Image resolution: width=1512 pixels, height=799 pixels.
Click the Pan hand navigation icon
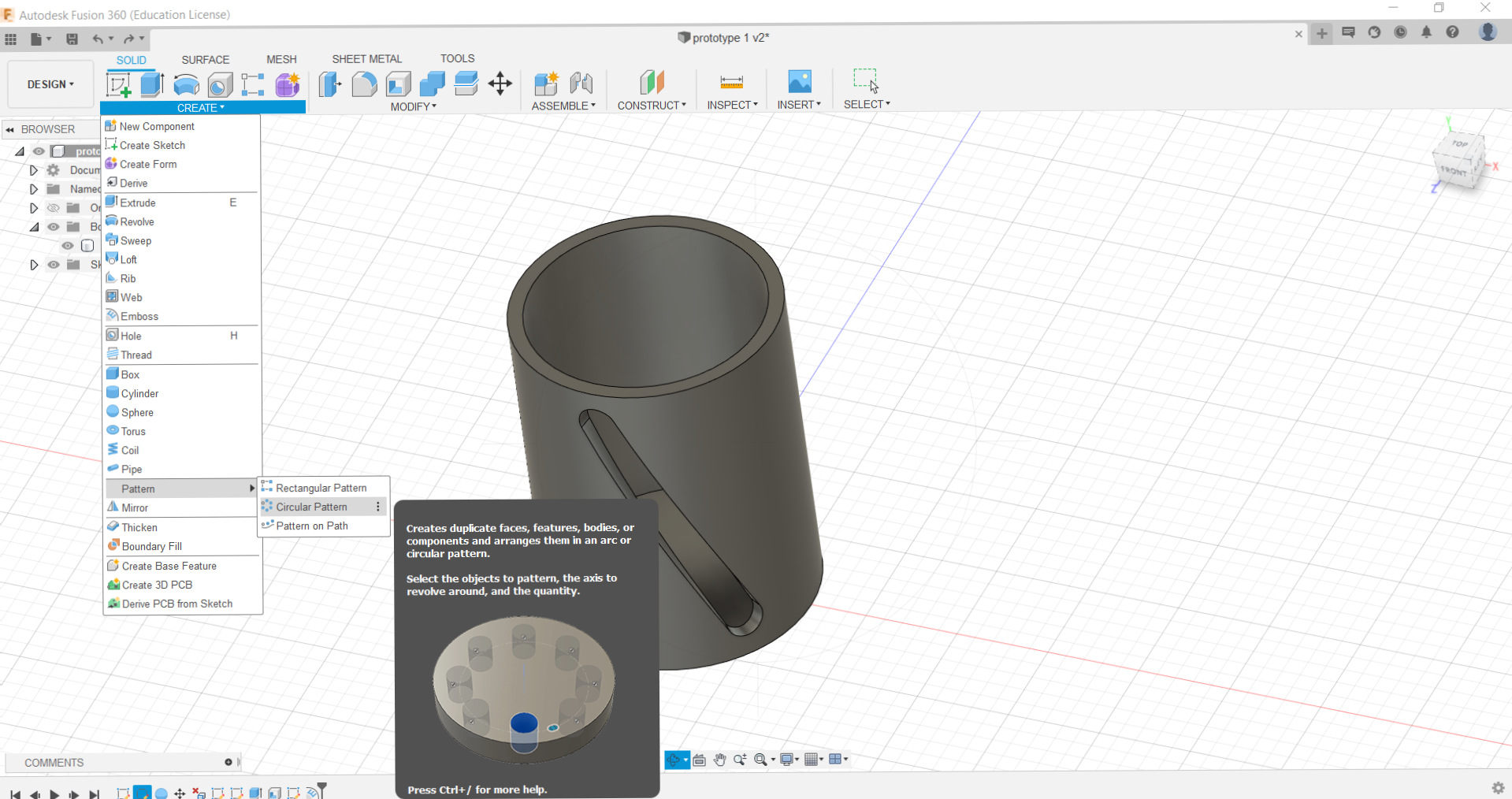point(719,760)
